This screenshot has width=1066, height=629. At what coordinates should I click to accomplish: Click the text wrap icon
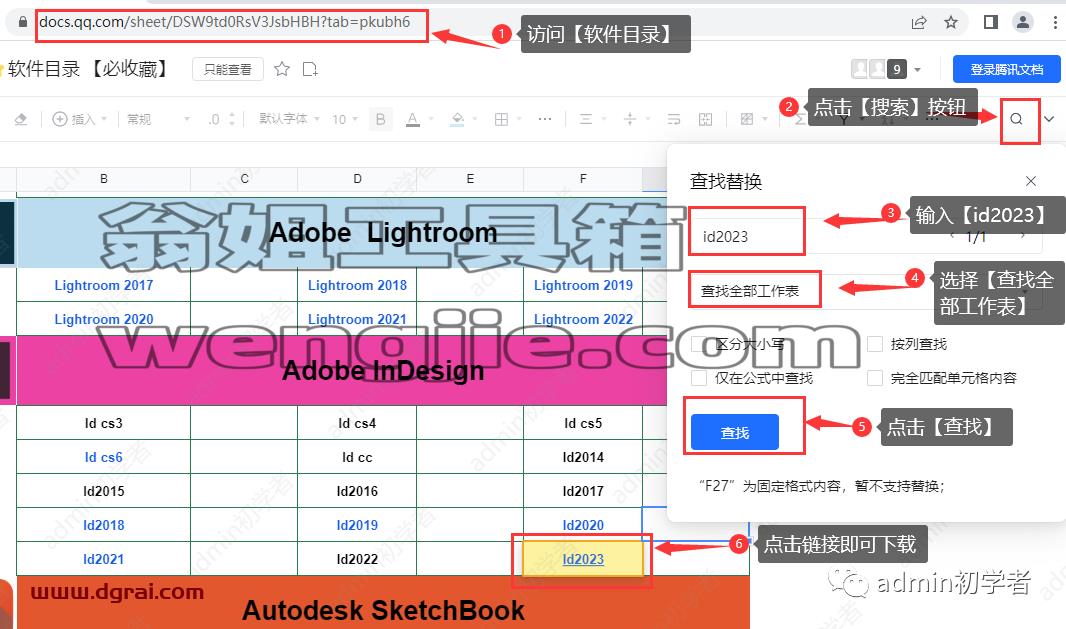(x=674, y=120)
